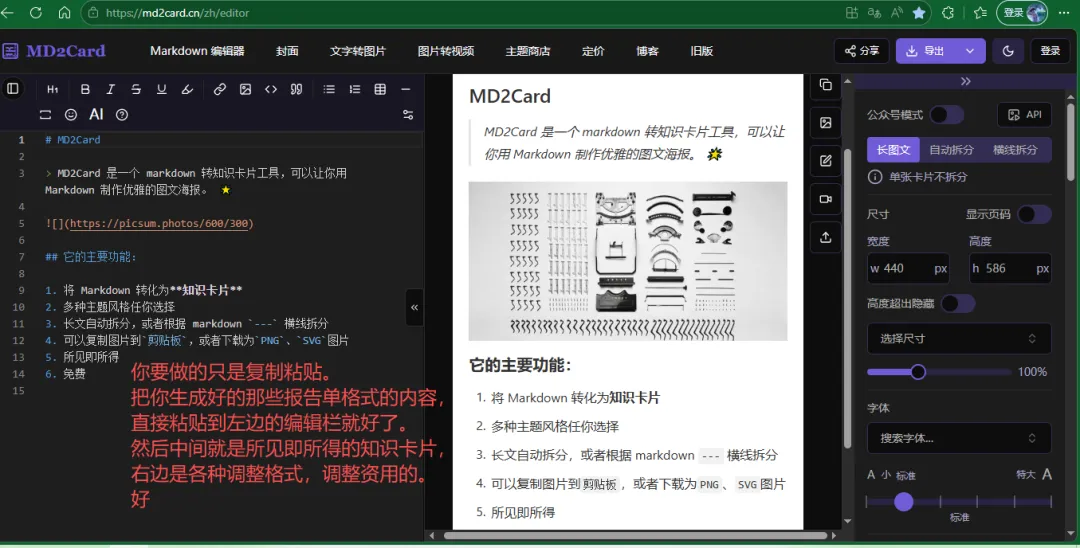Open editor settings sliders icon
Screen dimensions: 1080x548
408,115
